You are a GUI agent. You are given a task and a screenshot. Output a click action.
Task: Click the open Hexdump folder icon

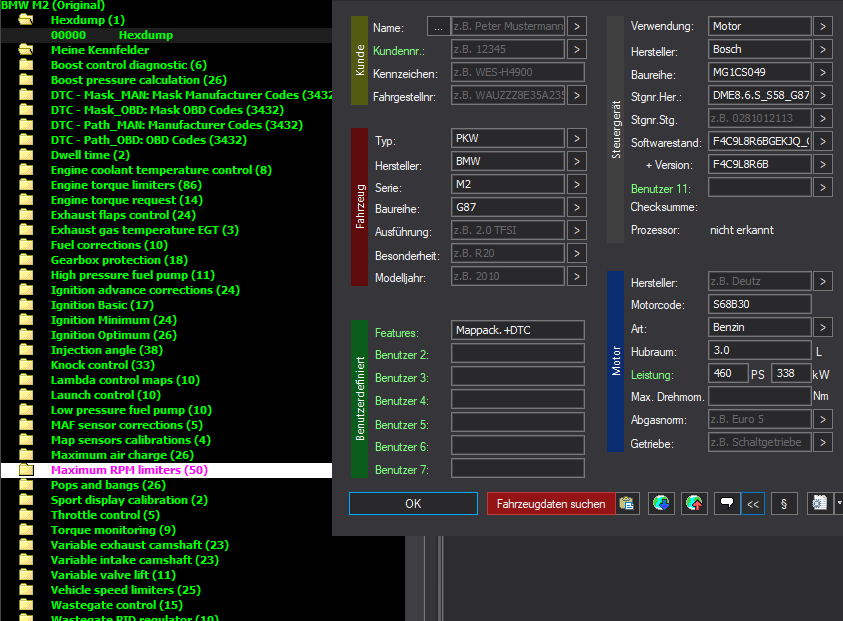27,20
